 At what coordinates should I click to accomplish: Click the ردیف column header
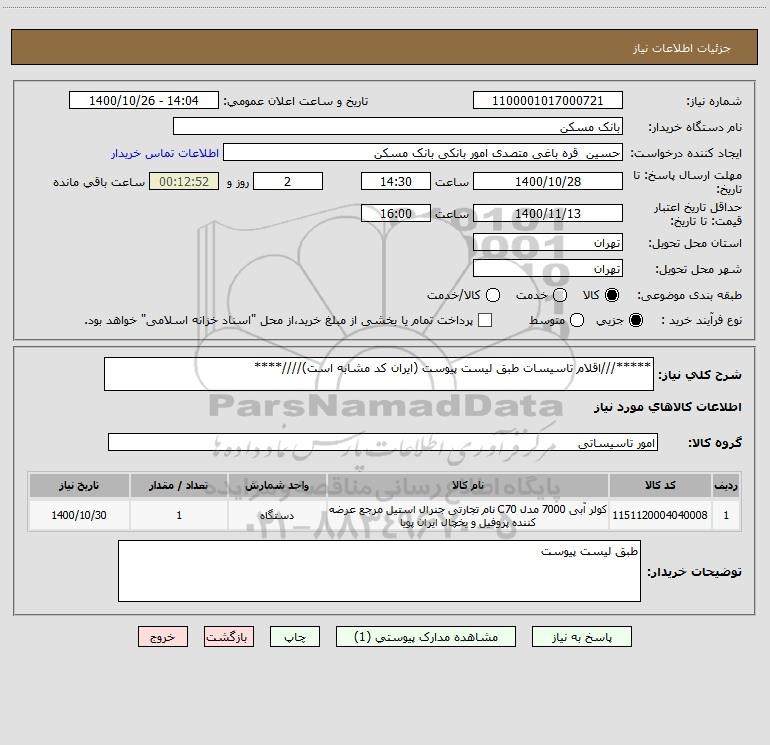click(726, 485)
